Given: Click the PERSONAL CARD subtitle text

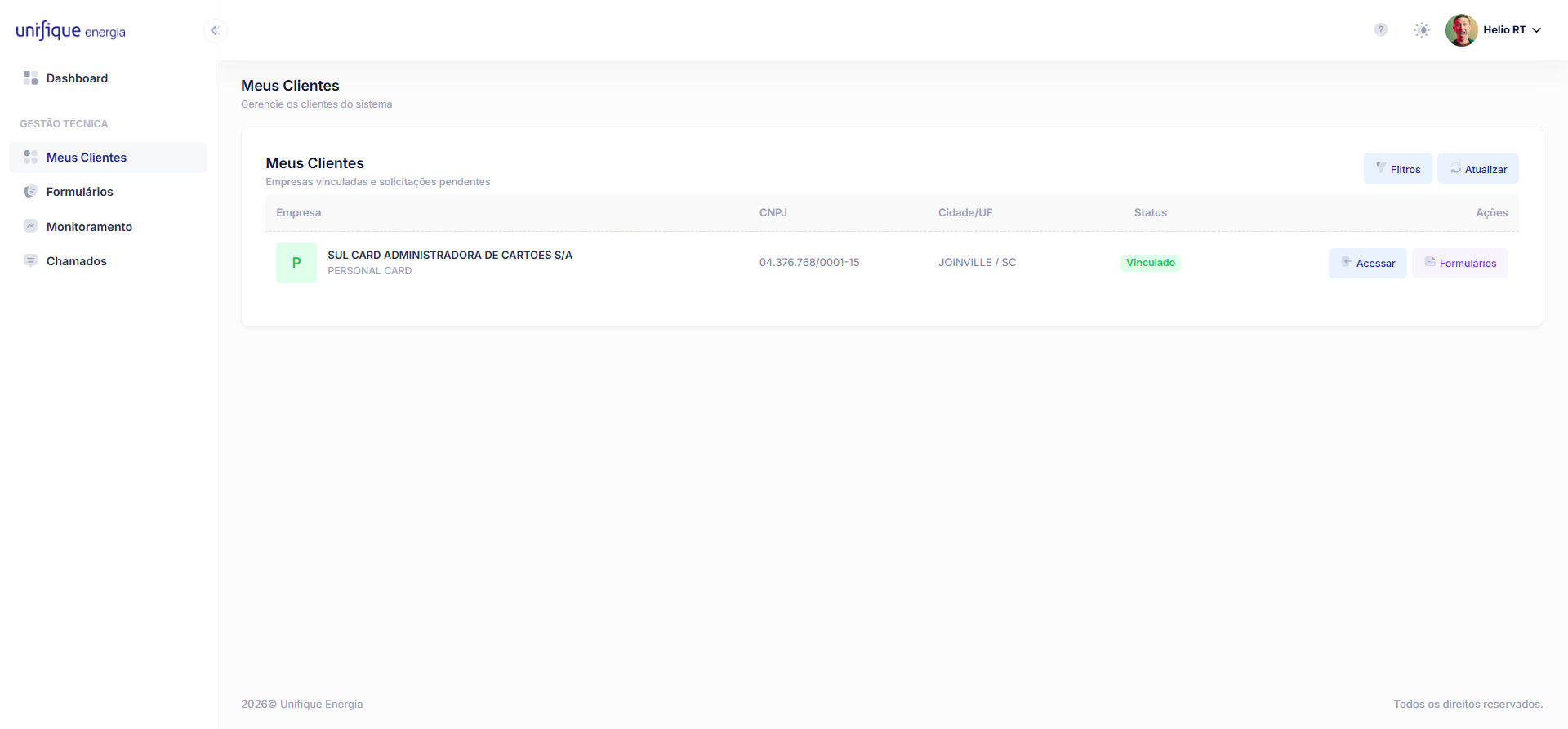Looking at the screenshot, I should 370,271.
